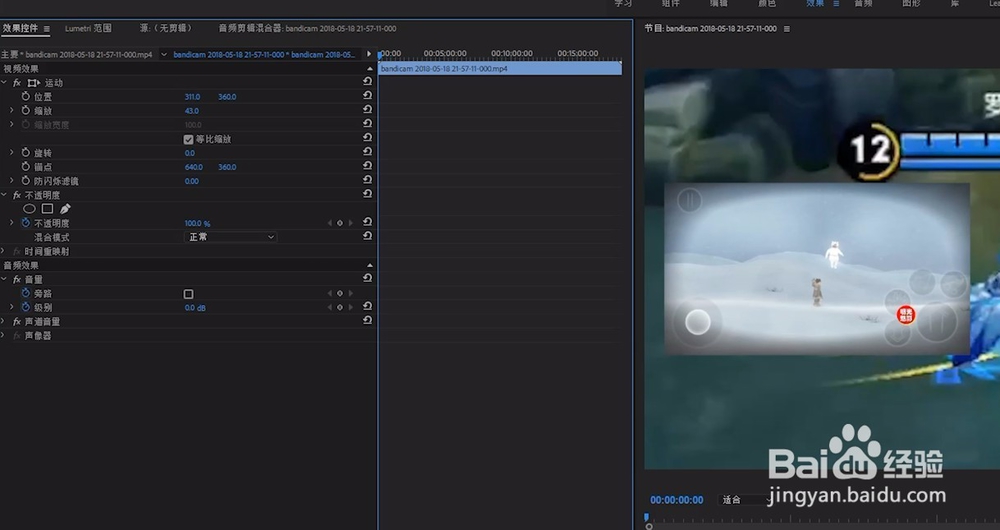Click the 级别 value 0.0 dB
This screenshot has width=1000, height=530.
[x=195, y=307]
